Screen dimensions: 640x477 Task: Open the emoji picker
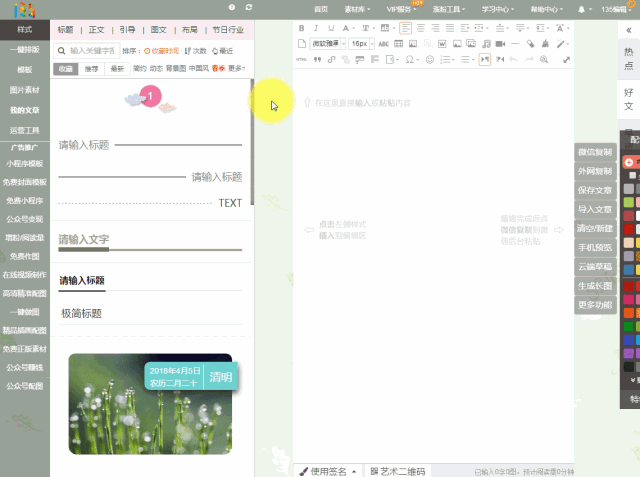pyautogui.click(x=430, y=60)
